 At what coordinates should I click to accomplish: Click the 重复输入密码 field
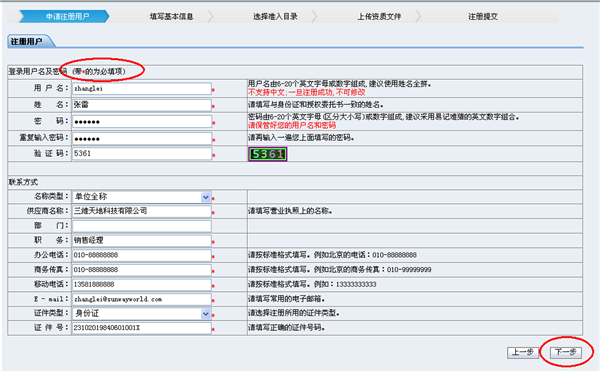tap(142, 138)
